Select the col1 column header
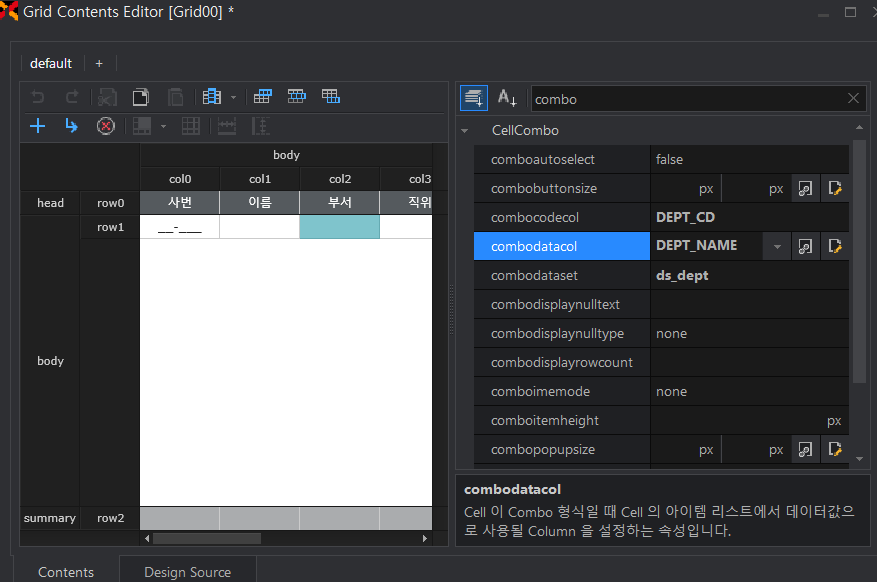This screenshot has height=582, width=877. tap(260, 179)
